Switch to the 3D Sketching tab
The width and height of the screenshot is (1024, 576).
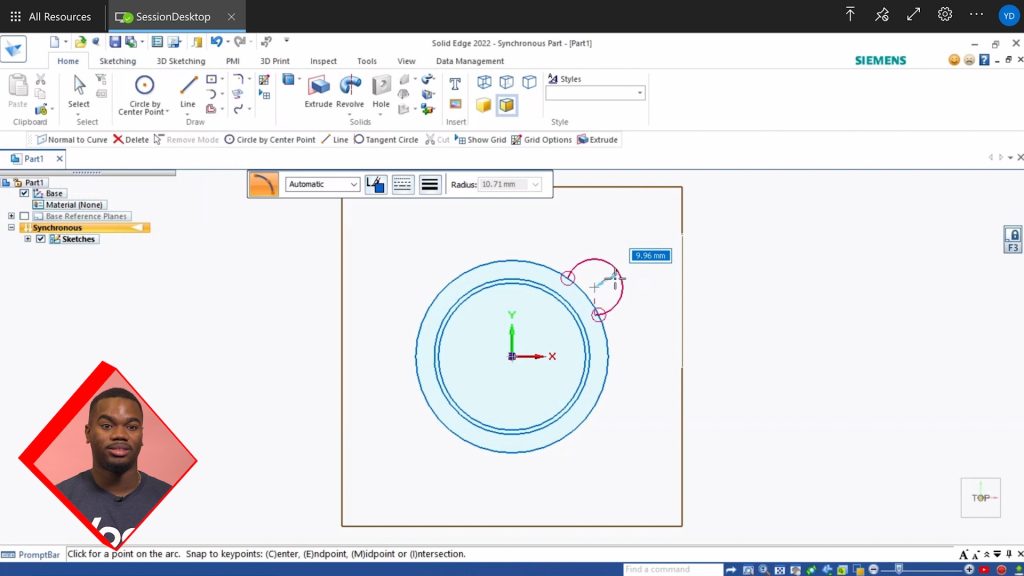tap(181, 61)
